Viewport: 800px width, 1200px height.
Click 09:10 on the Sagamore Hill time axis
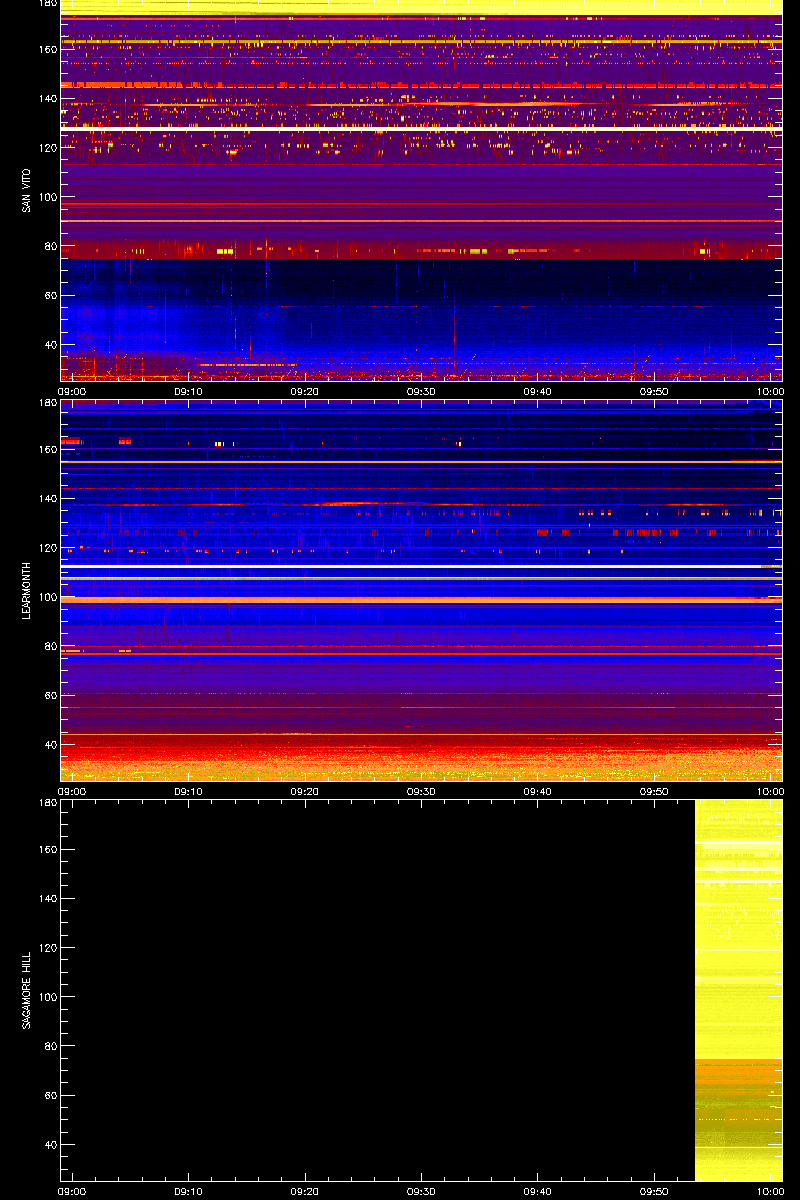(x=188, y=1192)
